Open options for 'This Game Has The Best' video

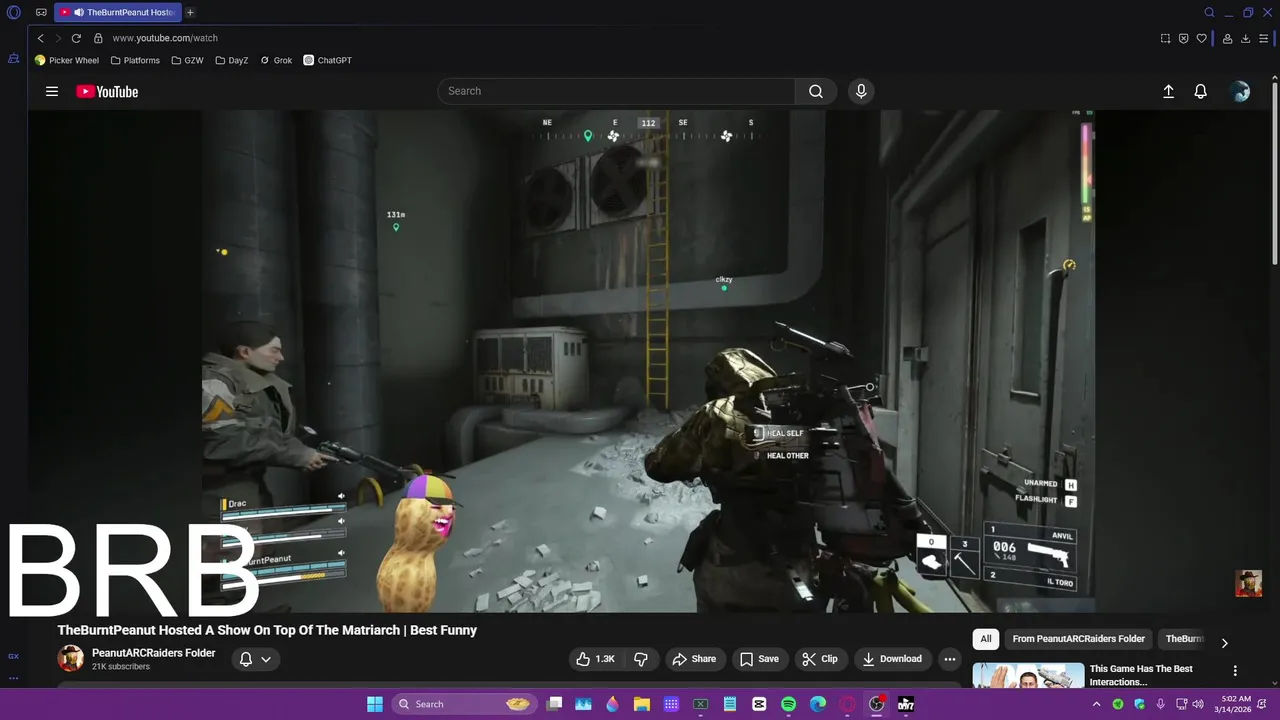click(x=1235, y=671)
